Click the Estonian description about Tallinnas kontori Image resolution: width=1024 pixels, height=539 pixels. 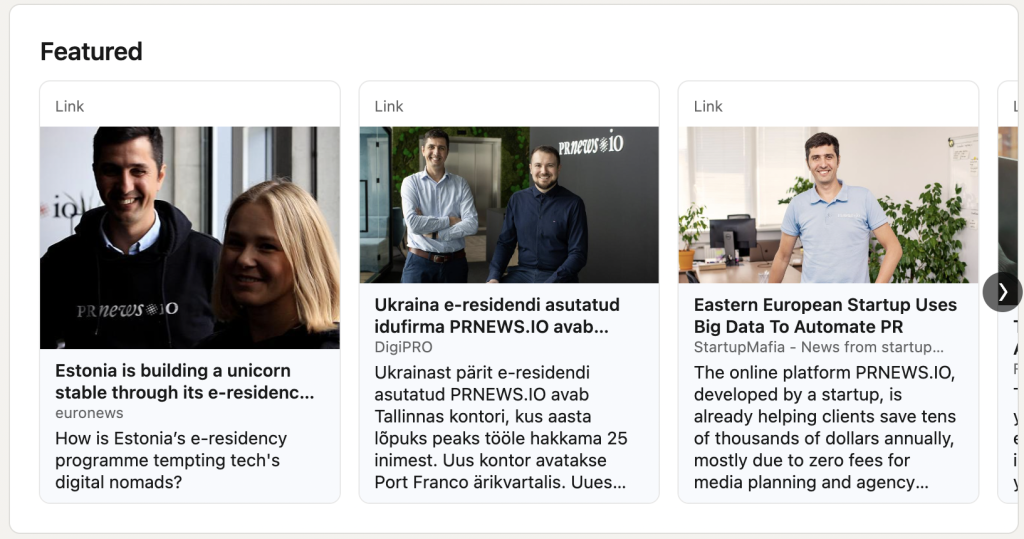point(501,427)
